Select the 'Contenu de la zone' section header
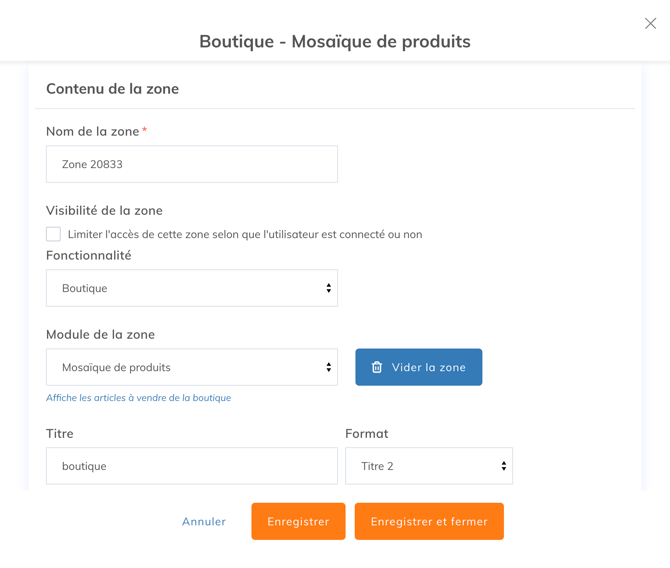Screen dimensions: 670x568 pos(112,89)
